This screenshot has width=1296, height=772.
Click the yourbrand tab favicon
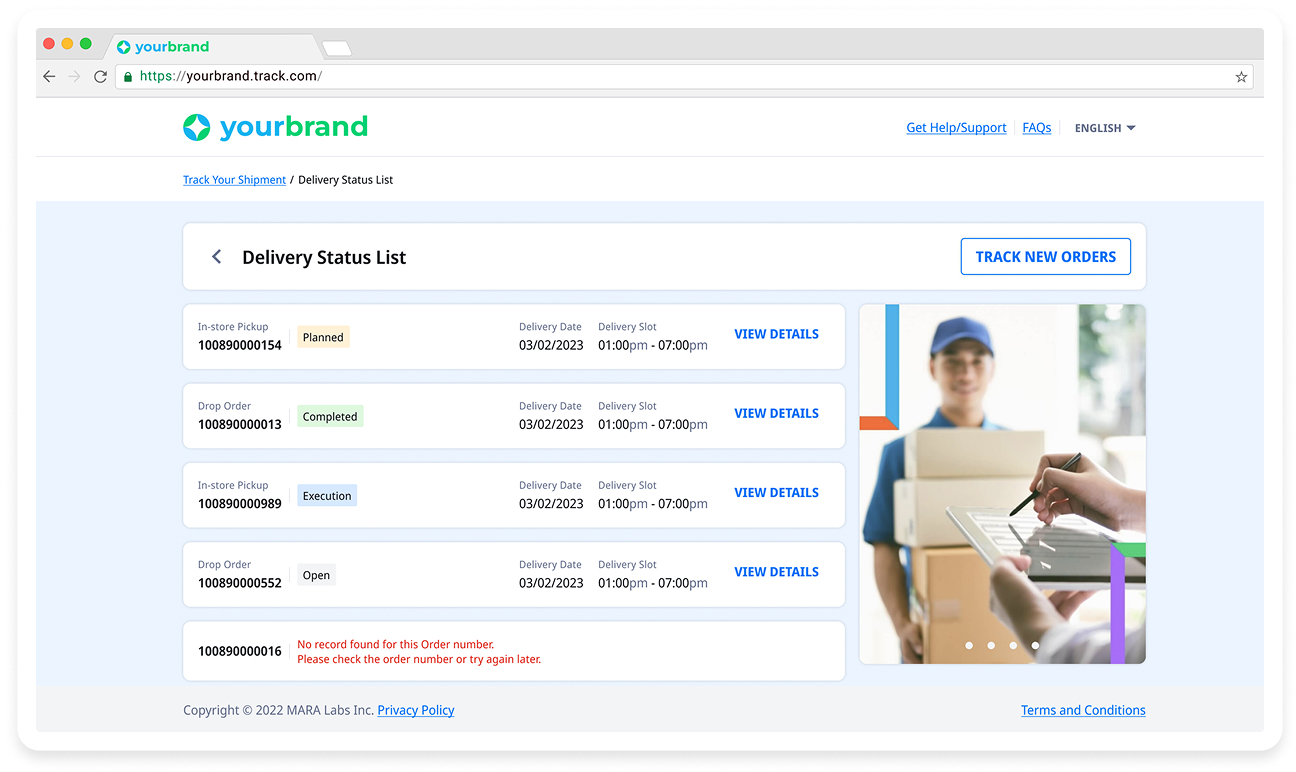tap(124, 47)
